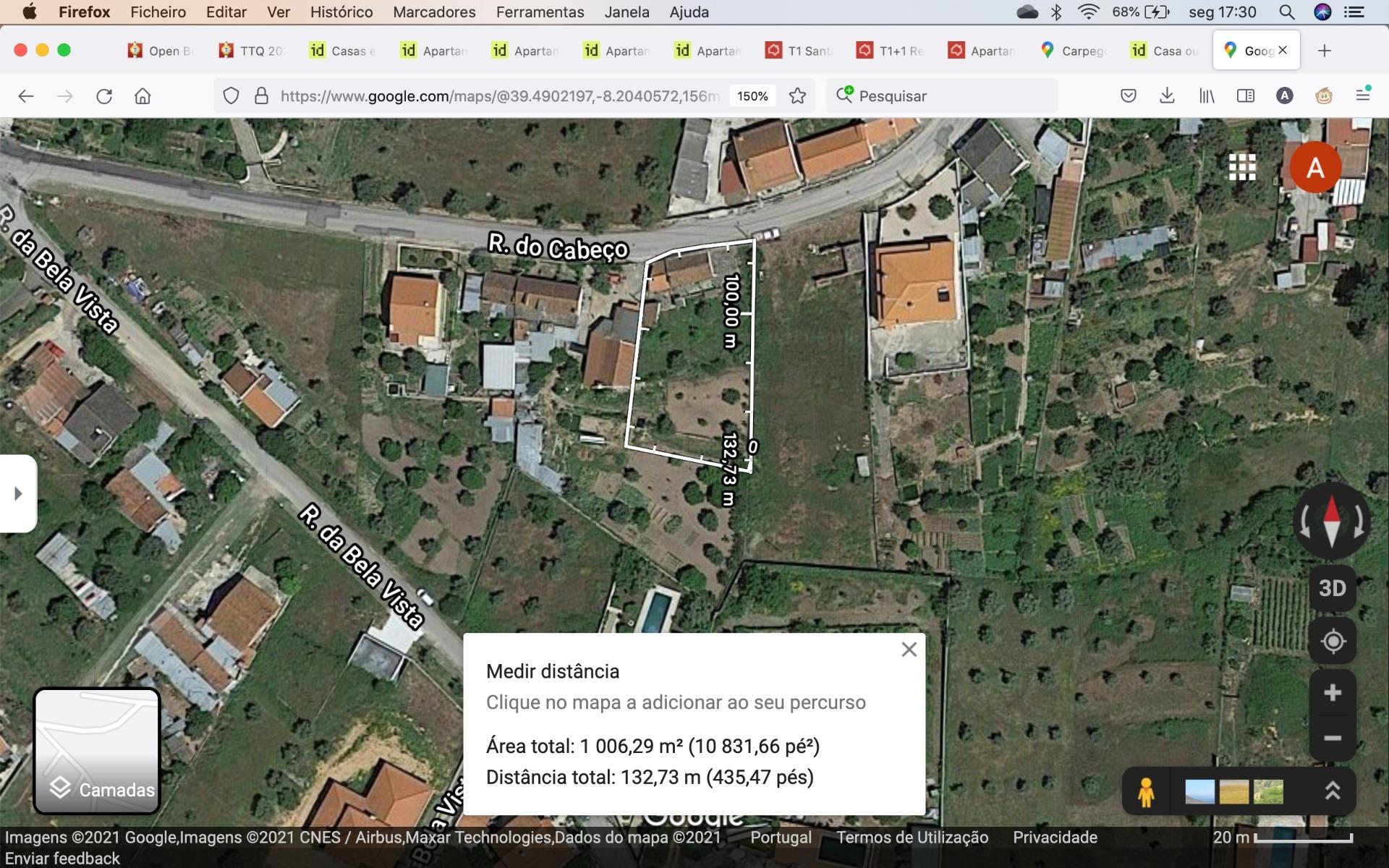Rotate the map counterclockwise
Screen dimensions: 1389x868
click(x=1304, y=521)
